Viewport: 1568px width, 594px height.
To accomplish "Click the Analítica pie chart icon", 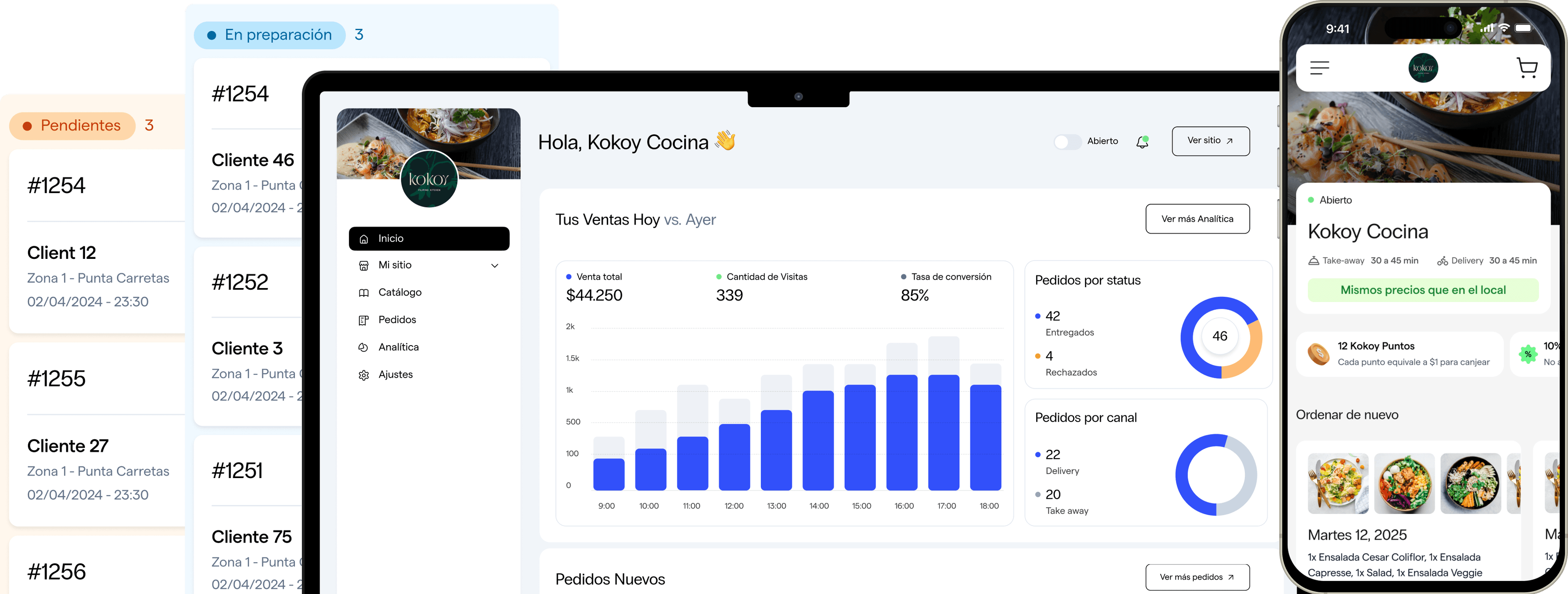I will (363, 347).
